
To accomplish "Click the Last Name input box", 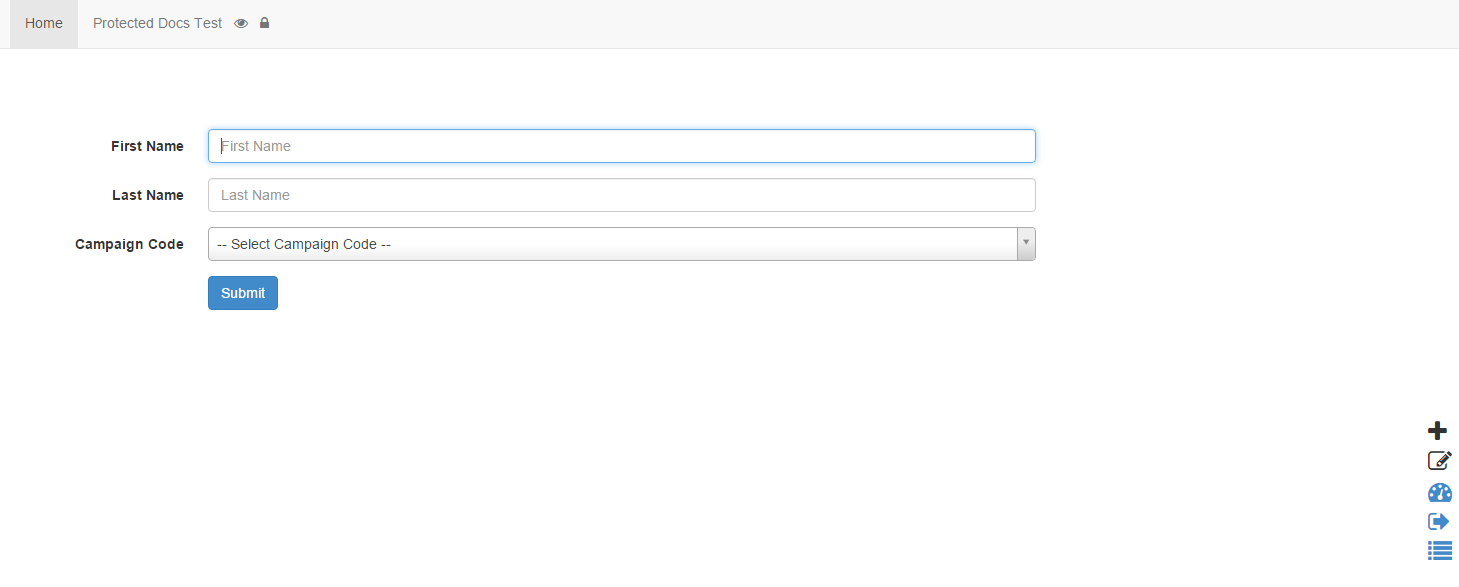I will click(620, 194).
